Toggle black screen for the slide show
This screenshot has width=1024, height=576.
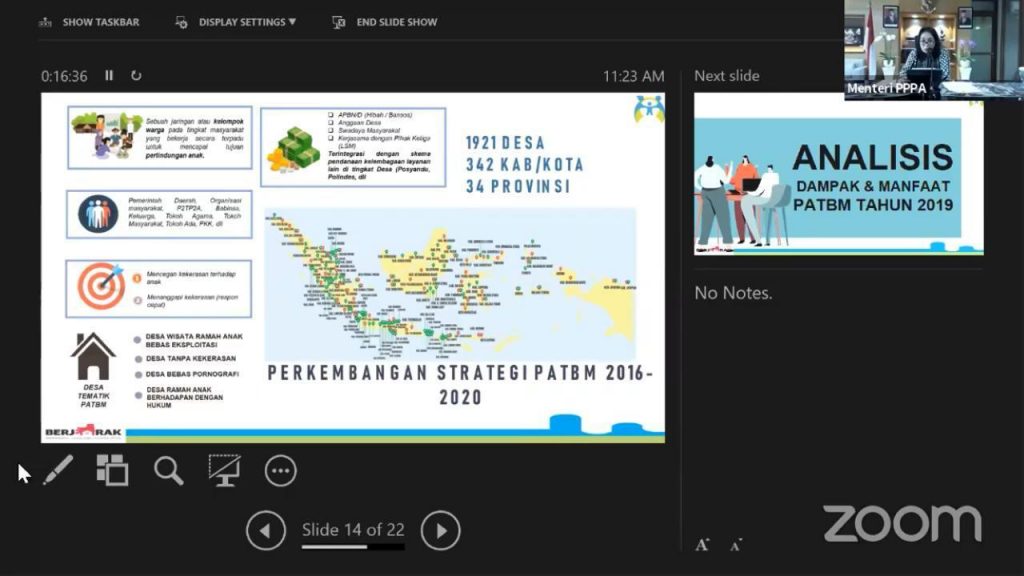pos(224,470)
